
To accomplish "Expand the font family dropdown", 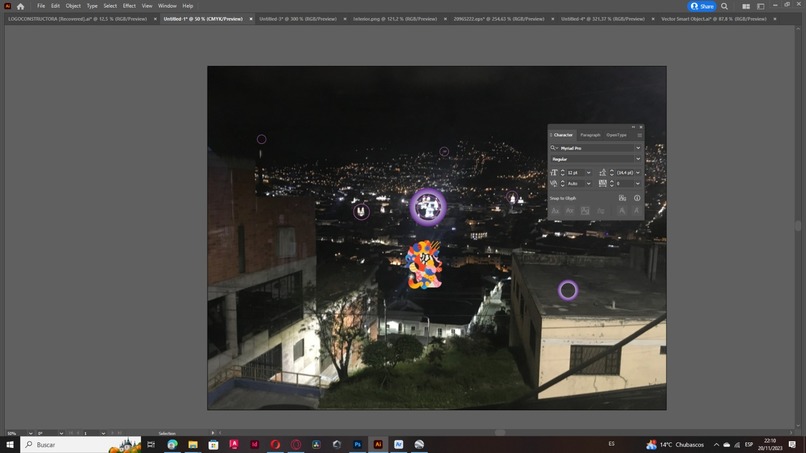I will pyautogui.click(x=638, y=148).
